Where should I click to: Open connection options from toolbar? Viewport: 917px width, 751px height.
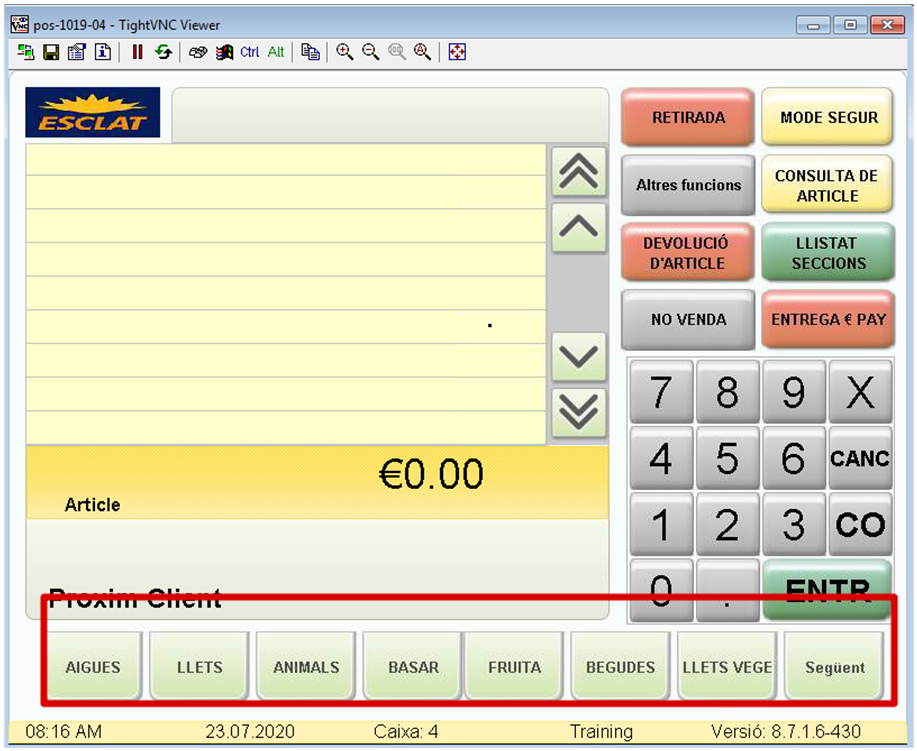[76, 52]
